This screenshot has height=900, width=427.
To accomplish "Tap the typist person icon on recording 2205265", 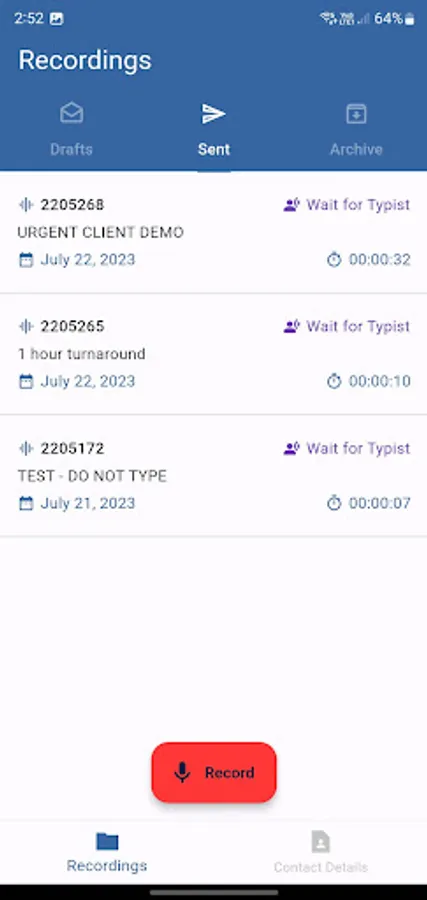I will [x=292, y=327].
